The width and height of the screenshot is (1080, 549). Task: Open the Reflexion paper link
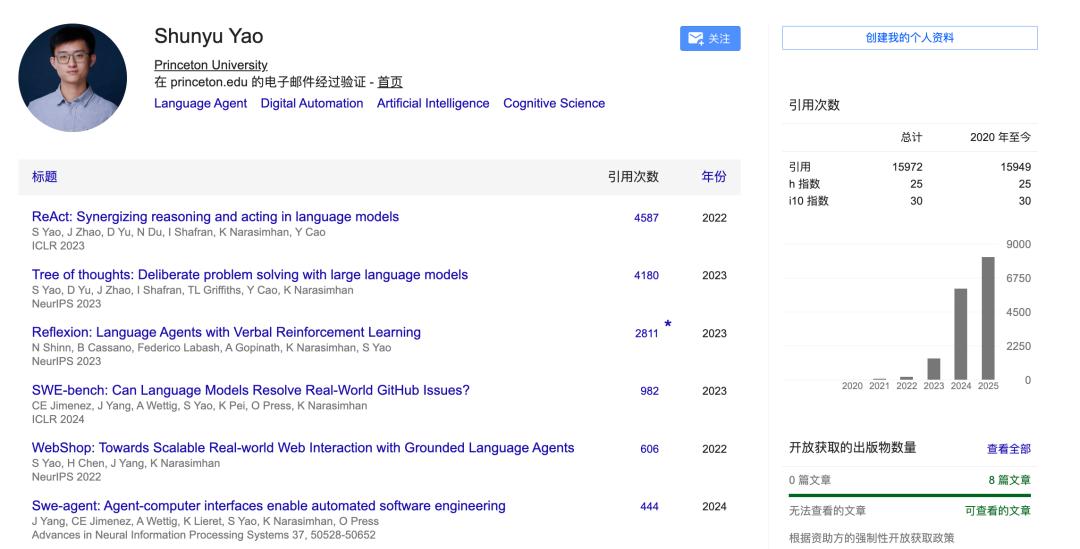tap(226, 332)
